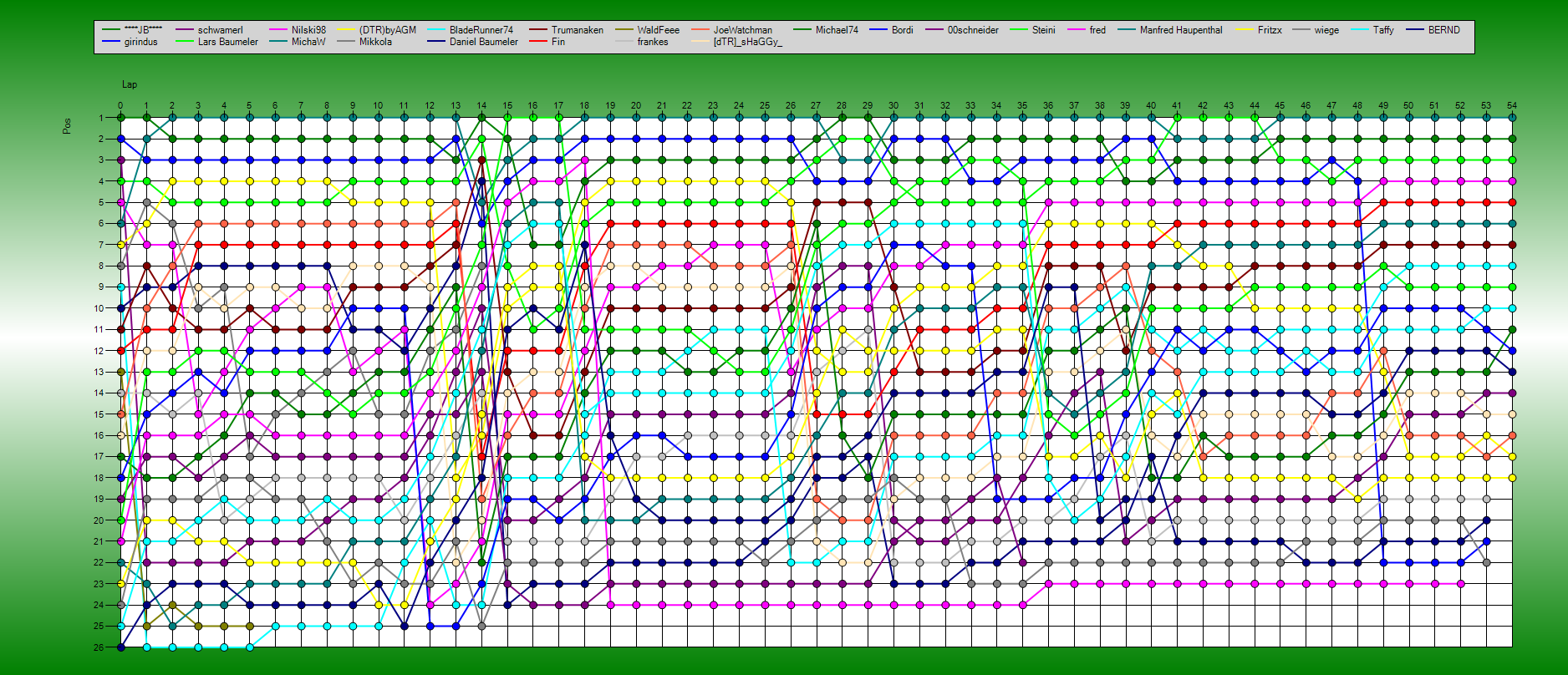Select WaldFeee legend label
This screenshot has width=1568, height=675.
tap(658, 30)
